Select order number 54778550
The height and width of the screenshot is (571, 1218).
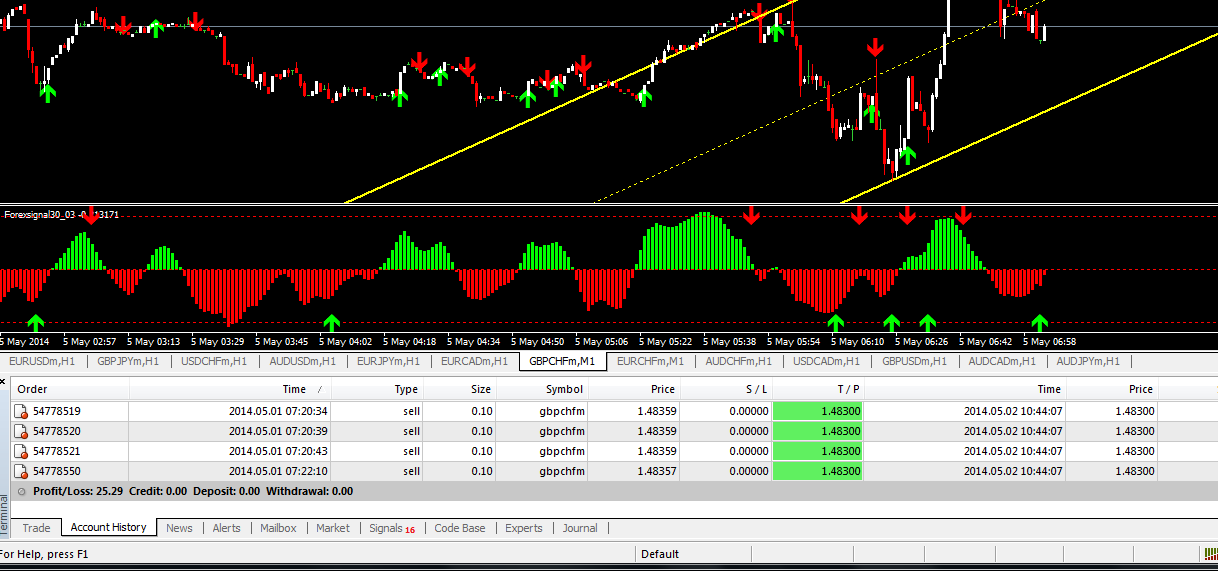[x=57, y=471]
